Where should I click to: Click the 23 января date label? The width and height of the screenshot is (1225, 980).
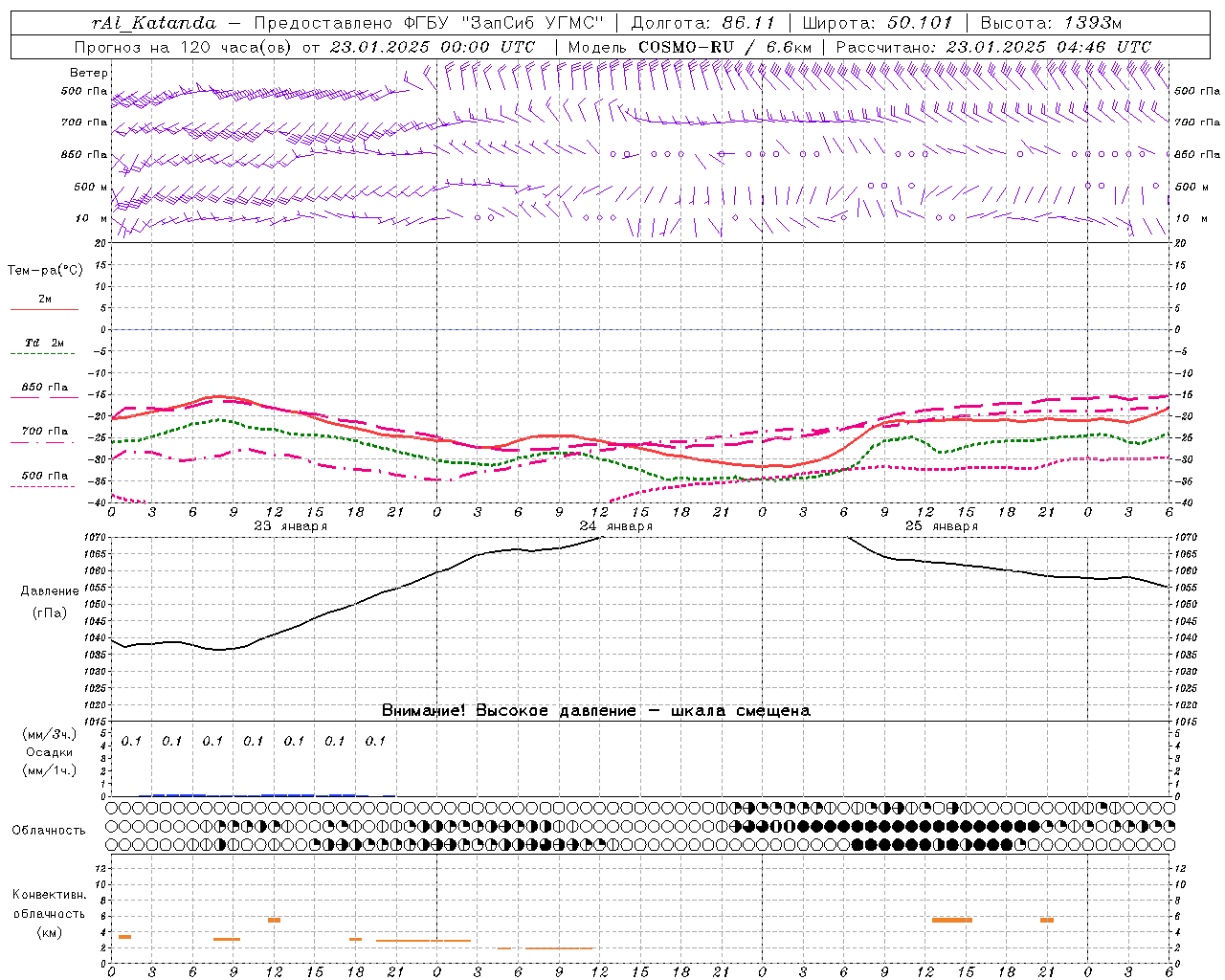[290, 526]
